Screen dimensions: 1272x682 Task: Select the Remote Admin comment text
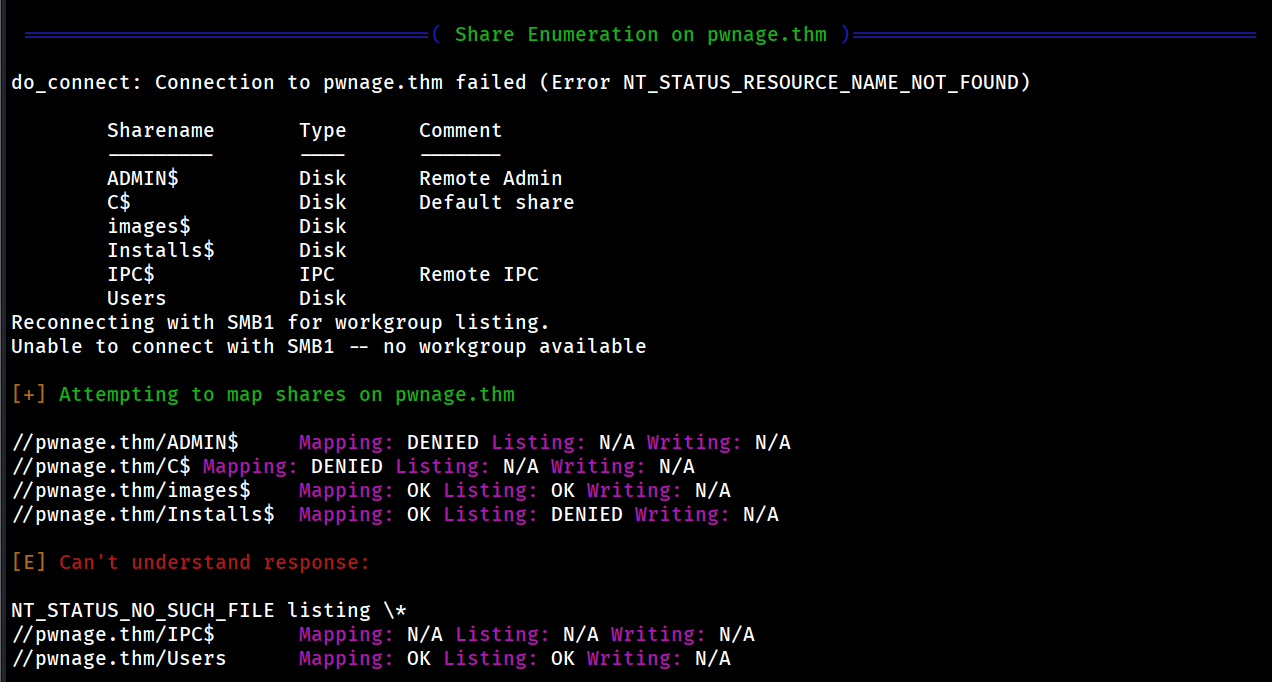pyautogui.click(x=490, y=179)
